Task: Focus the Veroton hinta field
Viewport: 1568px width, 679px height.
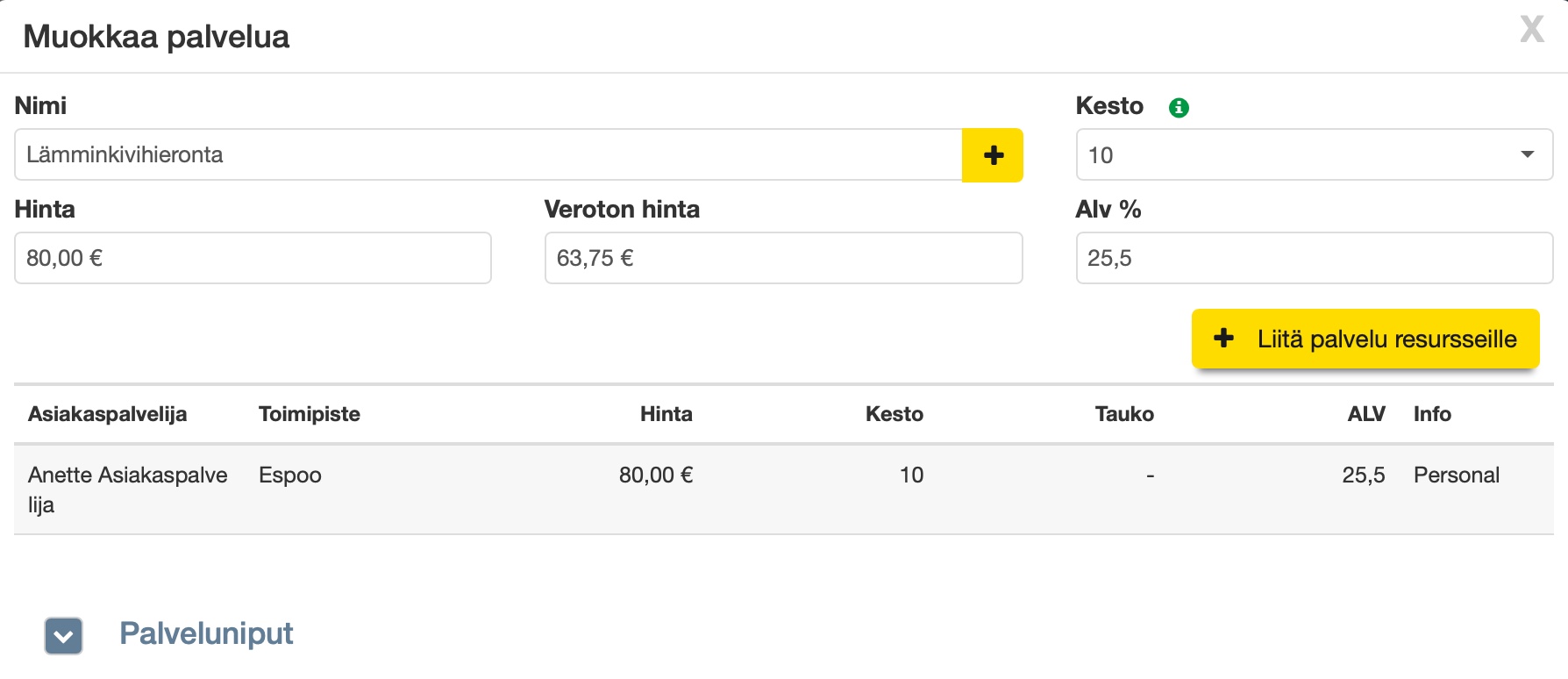Action: [x=783, y=258]
